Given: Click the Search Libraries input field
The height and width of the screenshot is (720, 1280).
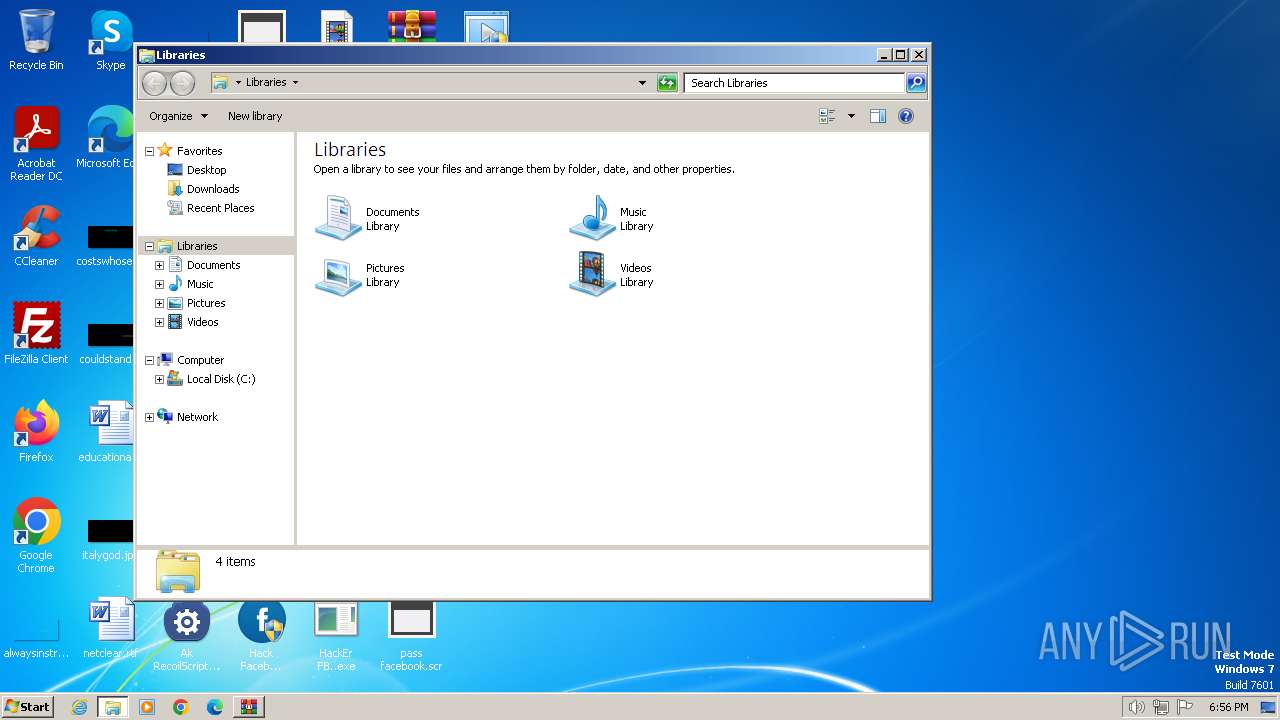Looking at the screenshot, I should pyautogui.click(x=795, y=83).
